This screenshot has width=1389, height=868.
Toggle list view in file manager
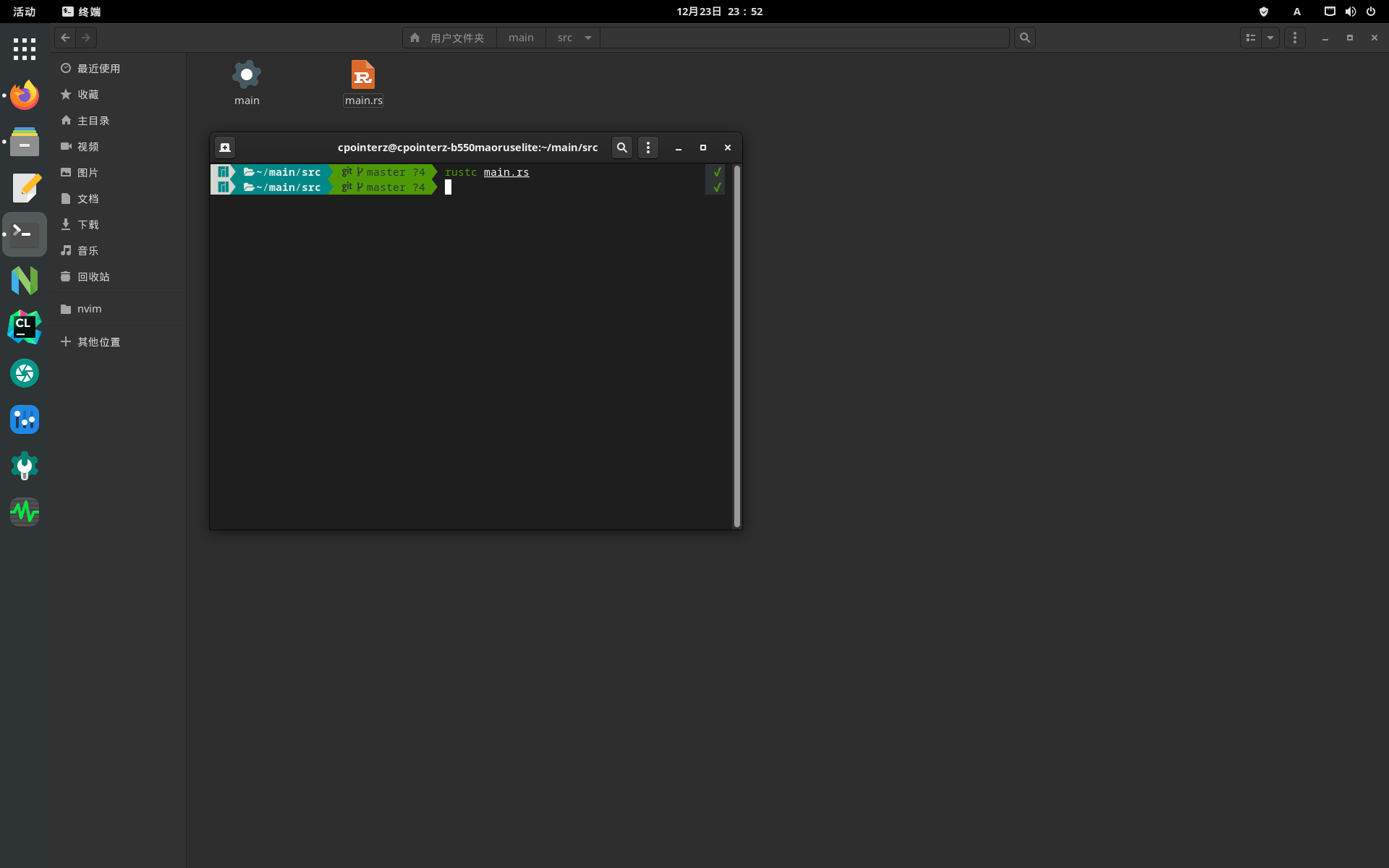pos(1251,38)
